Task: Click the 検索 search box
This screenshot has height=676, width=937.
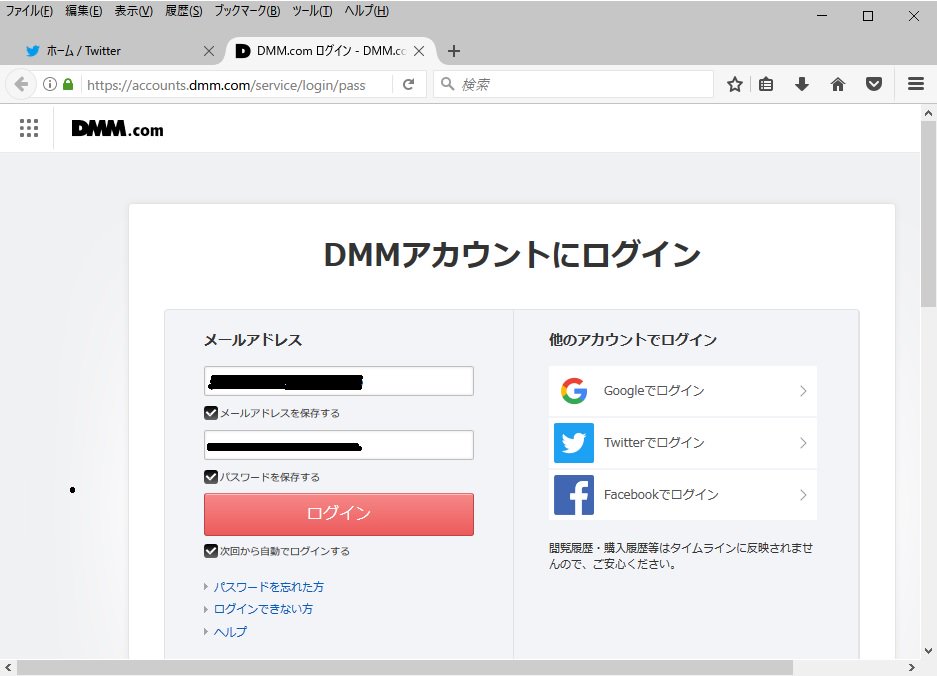Action: 574,84
